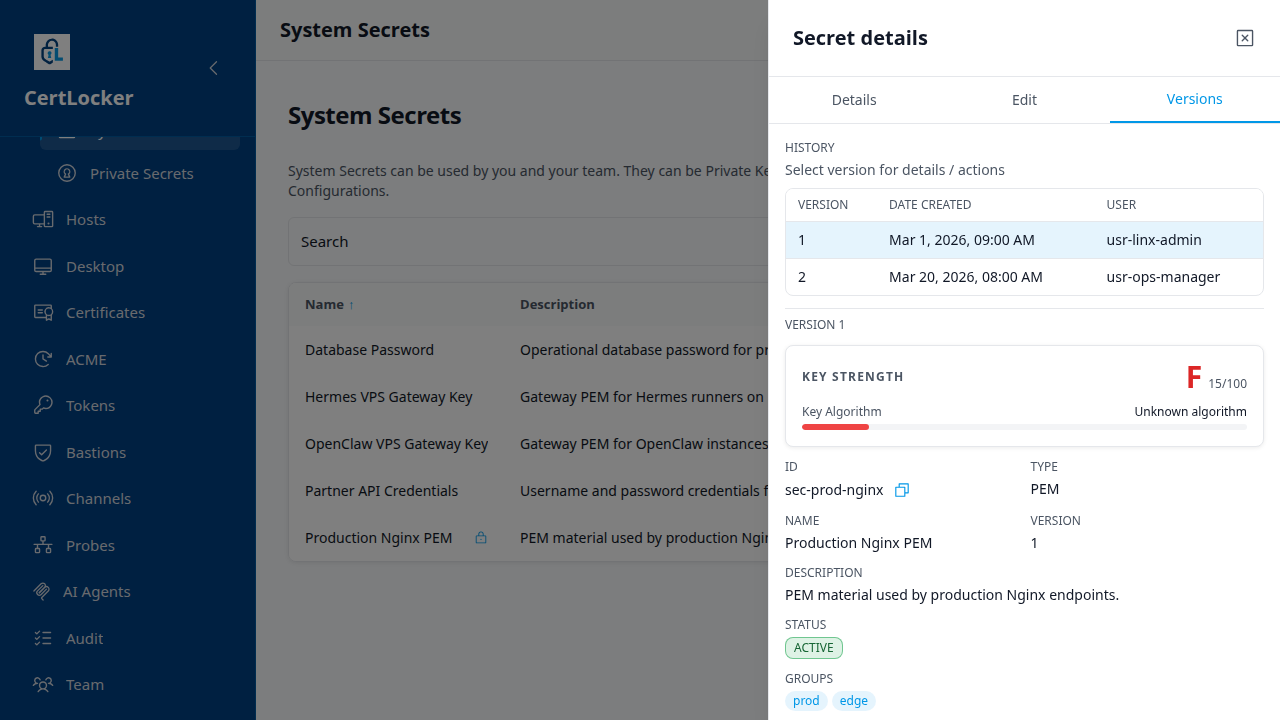
Task: Collapse the sidebar with the chevron
Action: pyautogui.click(x=213, y=68)
